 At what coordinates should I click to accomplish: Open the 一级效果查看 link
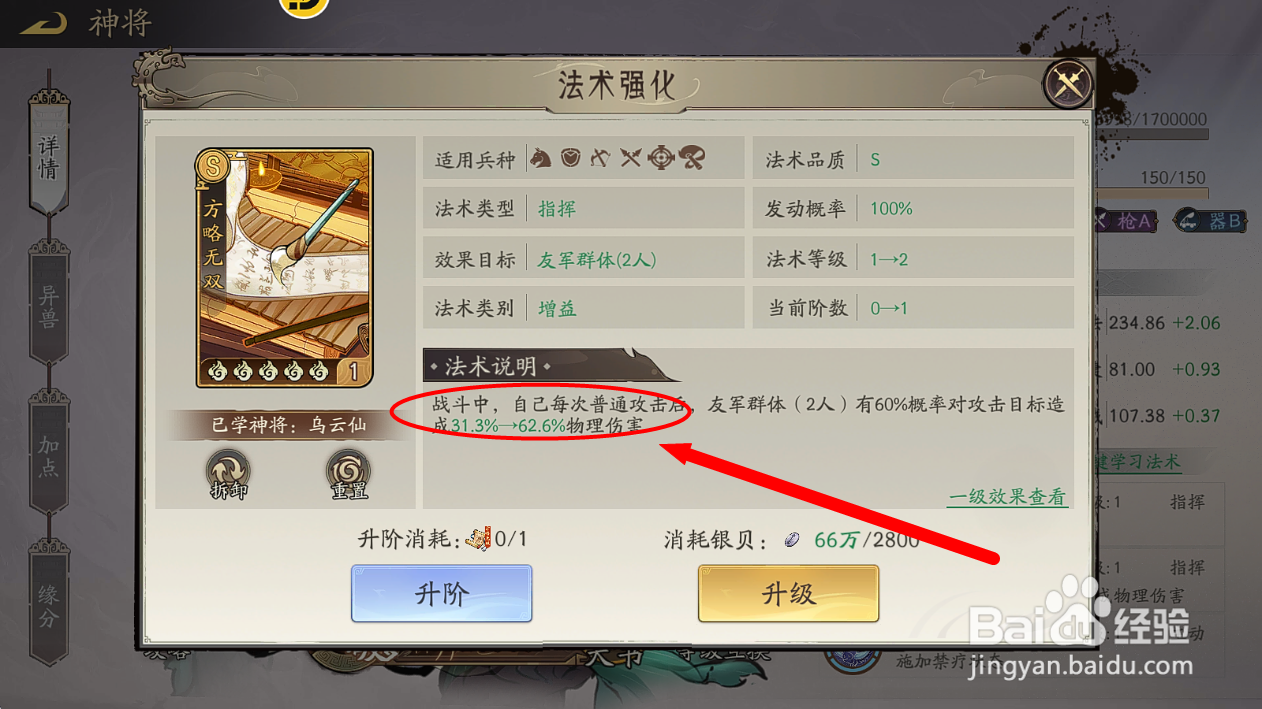pyautogui.click(x=1007, y=497)
